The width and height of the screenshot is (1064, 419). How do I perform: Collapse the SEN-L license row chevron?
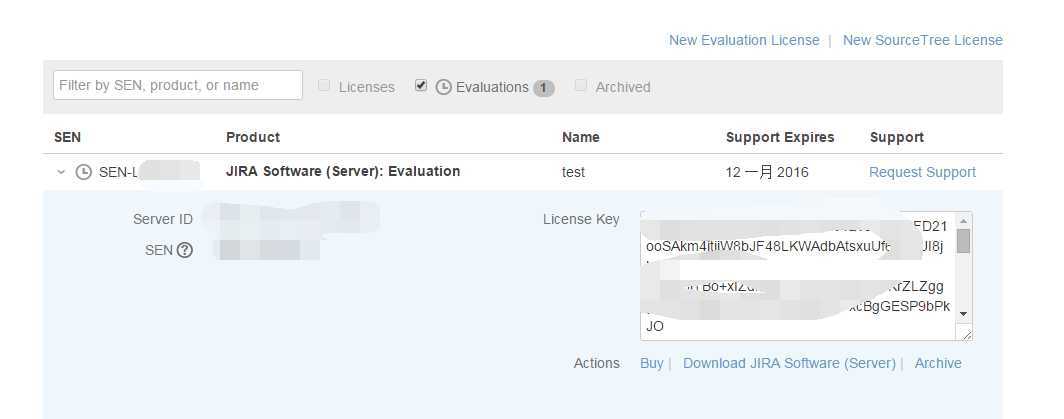61,172
